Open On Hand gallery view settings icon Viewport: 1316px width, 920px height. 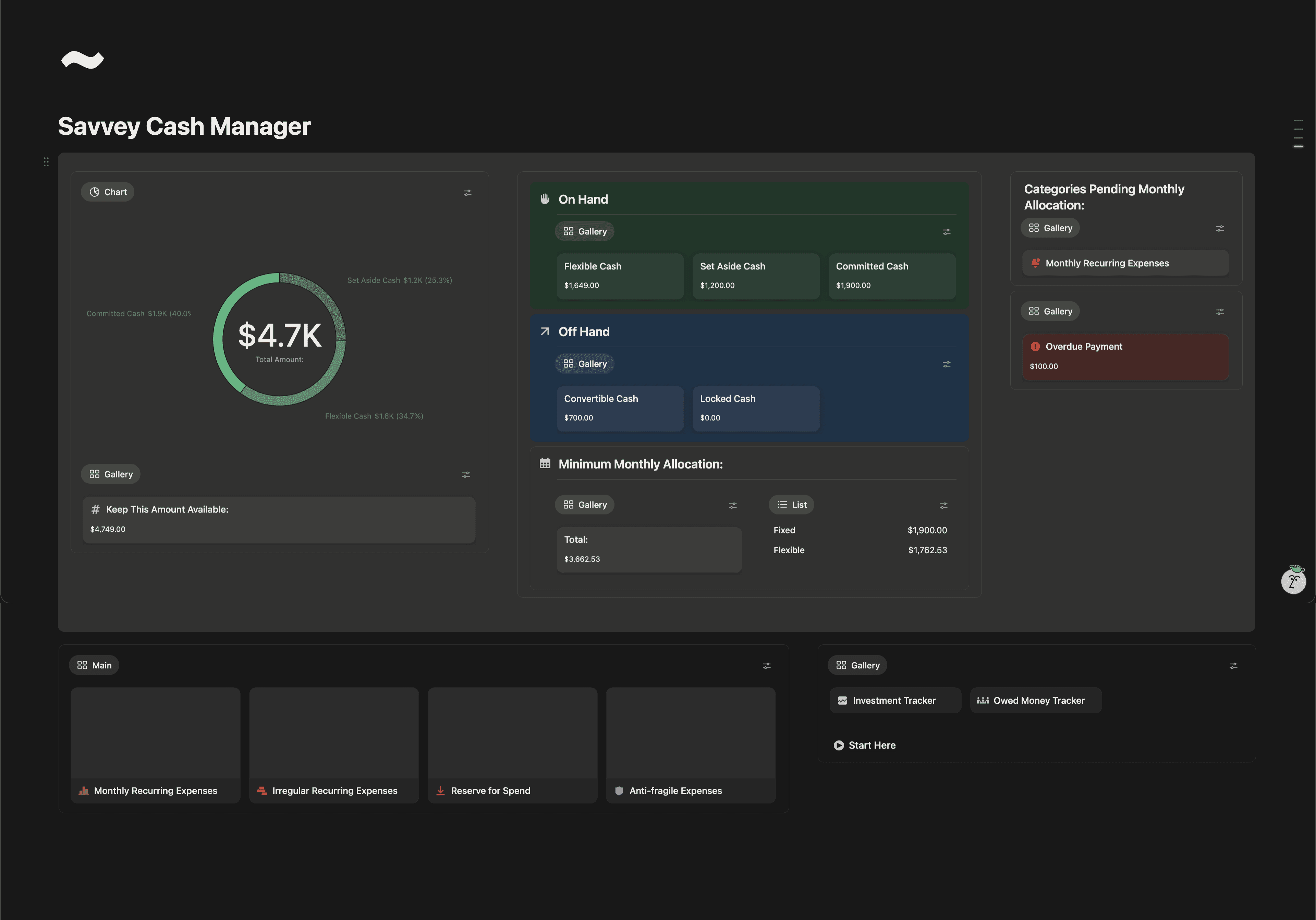pyautogui.click(x=946, y=232)
